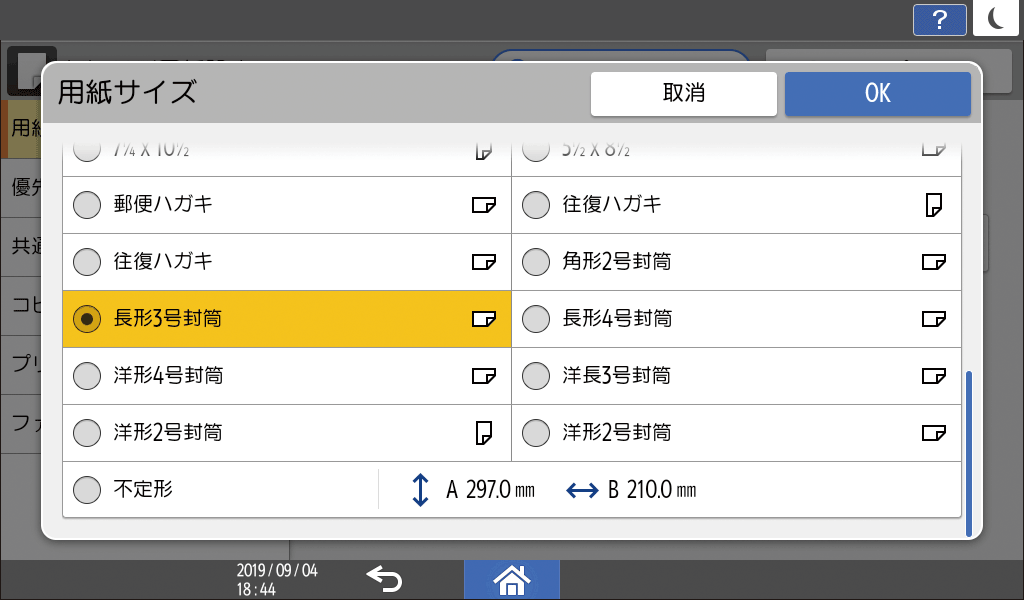The height and width of the screenshot is (600, 1024).
Task: Click the B 210.0 mm value field
Action: pyautogui.click(x=651, y=491)
